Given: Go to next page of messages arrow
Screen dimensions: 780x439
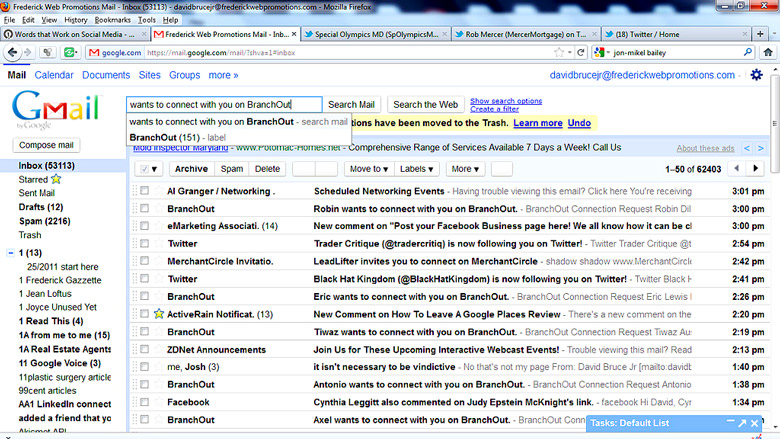Looking at the screenshot, I should [756, 169].
